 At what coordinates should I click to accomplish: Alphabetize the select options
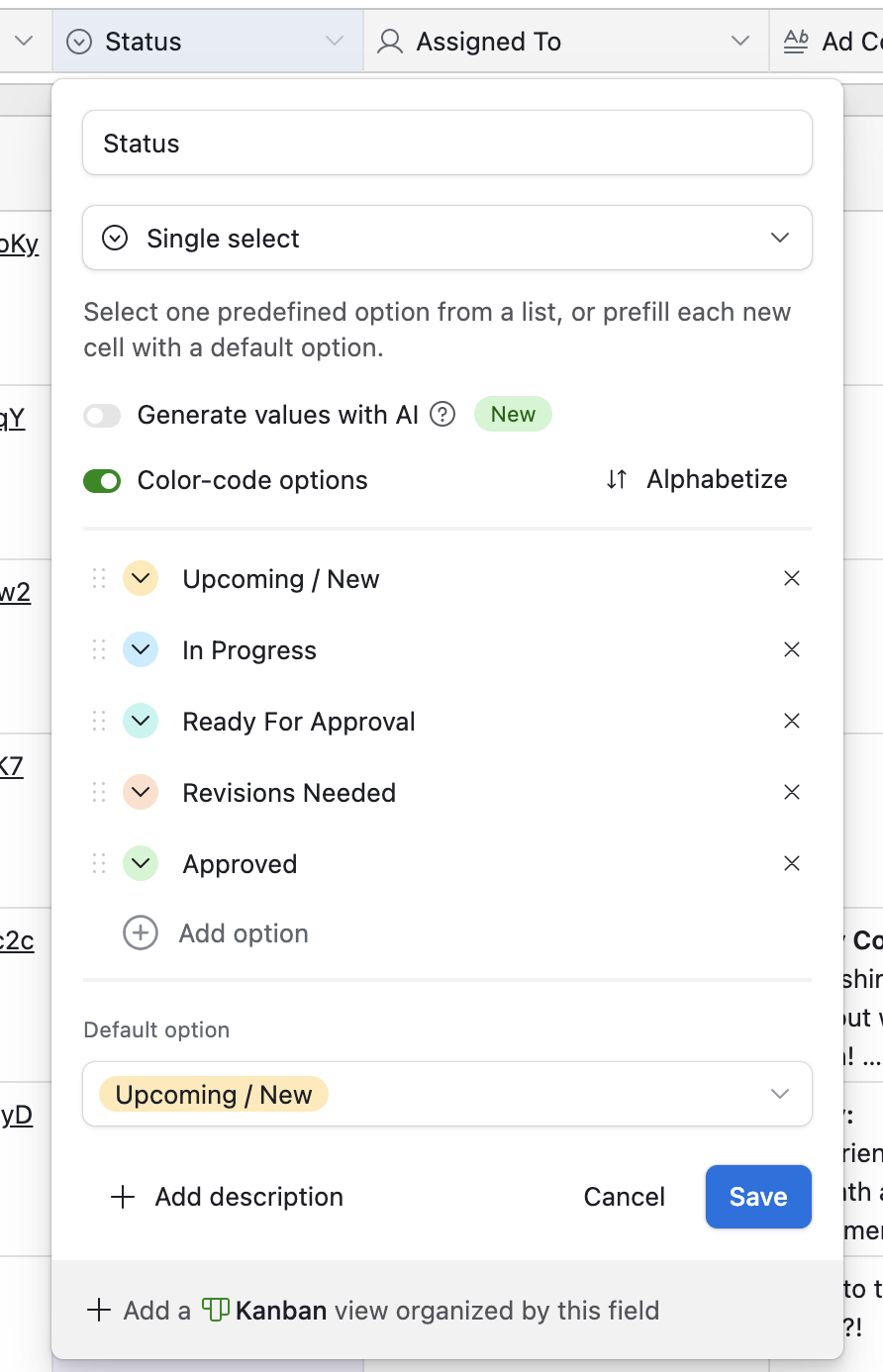point(698,479)
